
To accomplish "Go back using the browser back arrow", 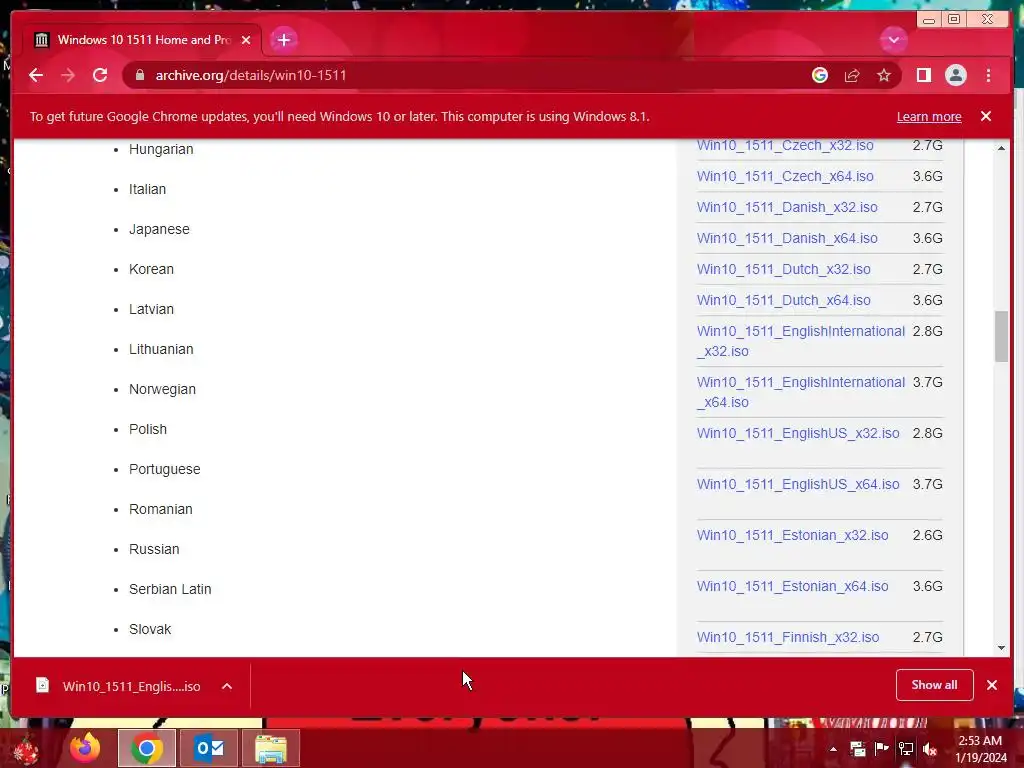I will [x=36, y=76].
